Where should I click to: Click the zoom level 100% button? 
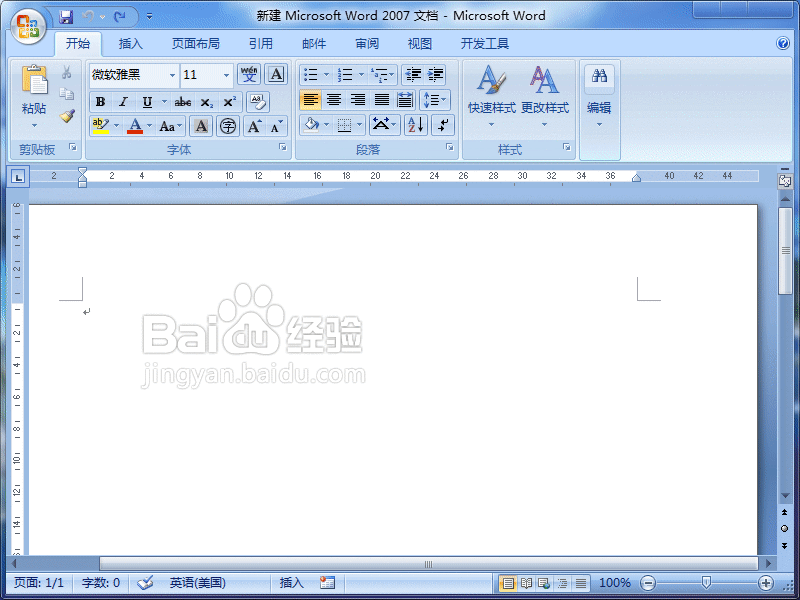(x=614, y=583)
